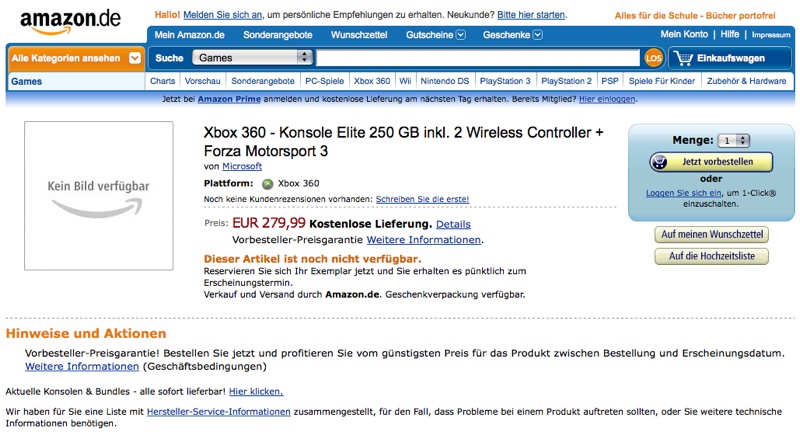Open the Menge quantity selector
800x432 pixels.
click(x=733, y=140)
